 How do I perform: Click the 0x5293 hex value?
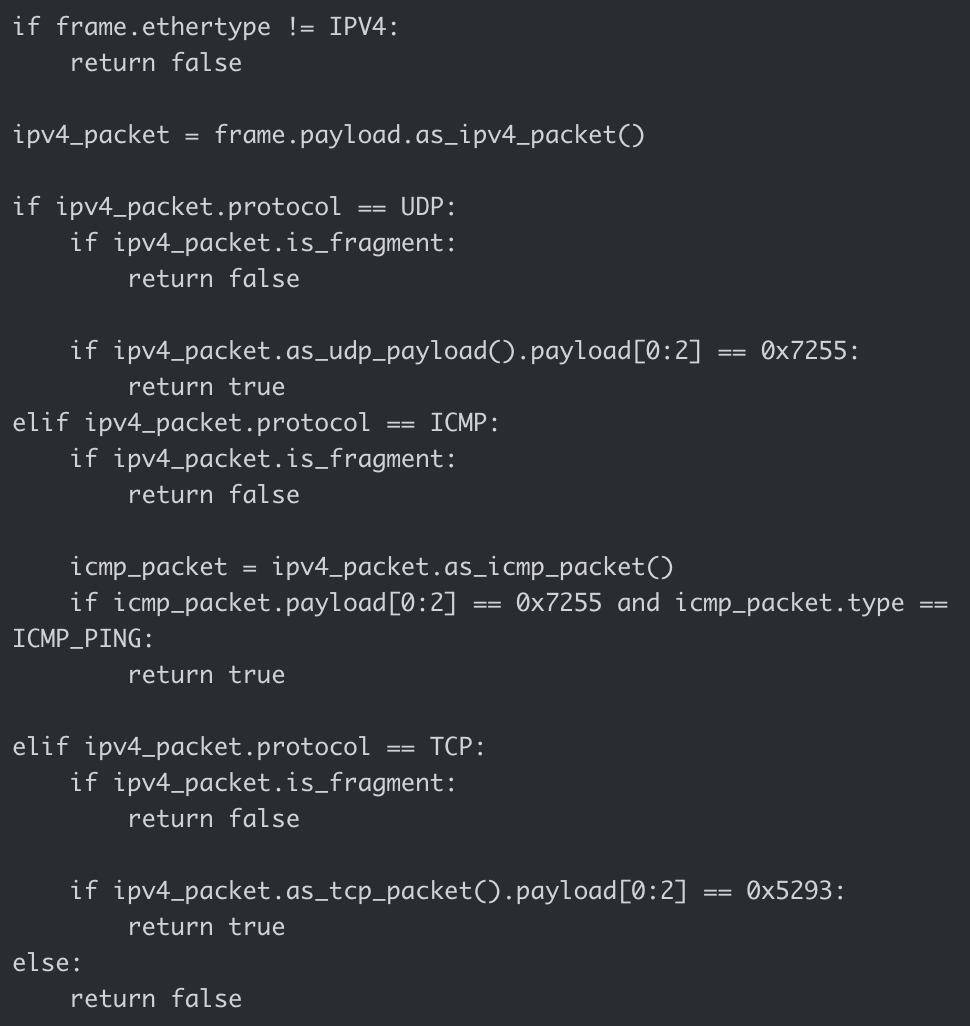tap(789, 890)
